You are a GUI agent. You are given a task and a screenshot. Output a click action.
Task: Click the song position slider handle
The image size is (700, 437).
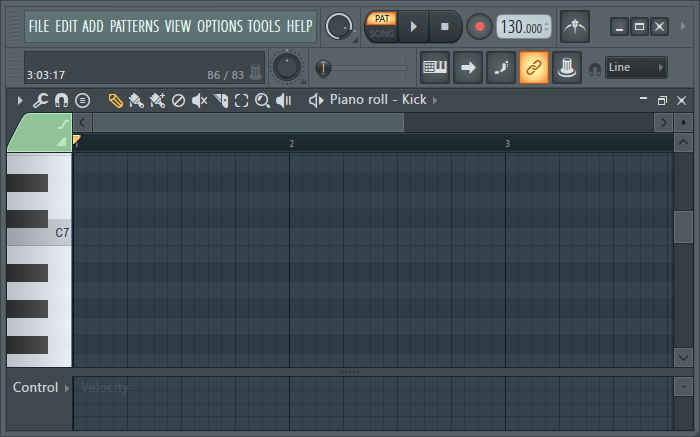coord(323,68)
